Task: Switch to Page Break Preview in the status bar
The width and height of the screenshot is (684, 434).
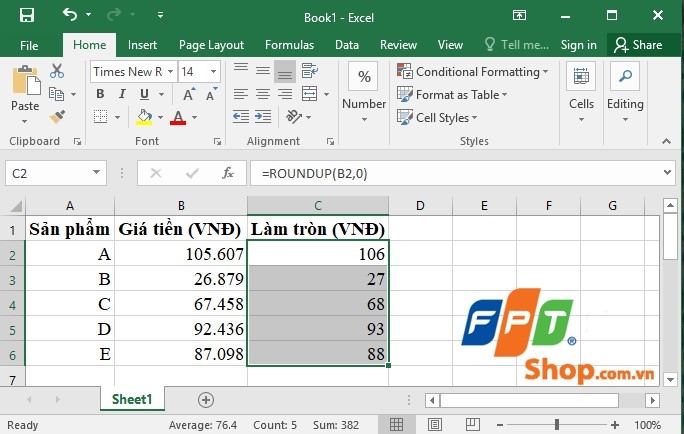Action: (472, 424)
